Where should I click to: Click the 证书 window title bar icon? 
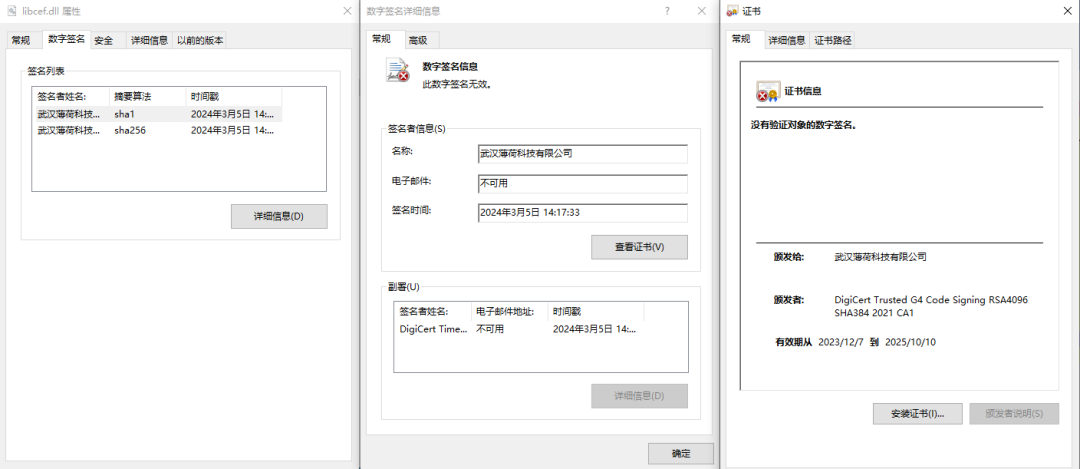pos(731,12)
